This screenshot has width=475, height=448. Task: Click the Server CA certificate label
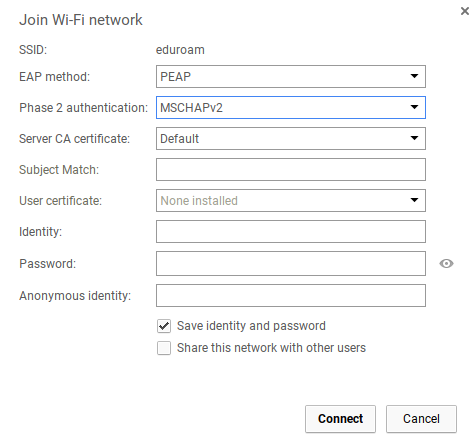[x=74, y=139]
